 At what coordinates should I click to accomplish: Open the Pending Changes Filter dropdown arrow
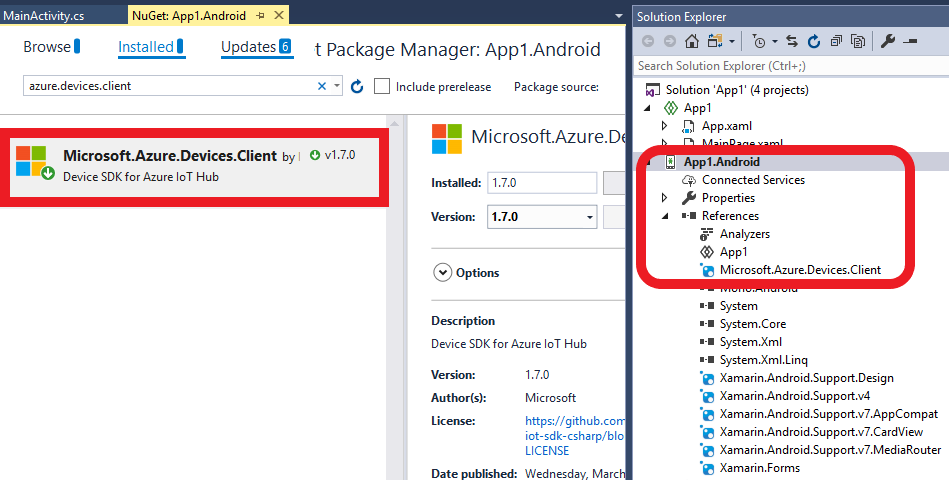775,41
